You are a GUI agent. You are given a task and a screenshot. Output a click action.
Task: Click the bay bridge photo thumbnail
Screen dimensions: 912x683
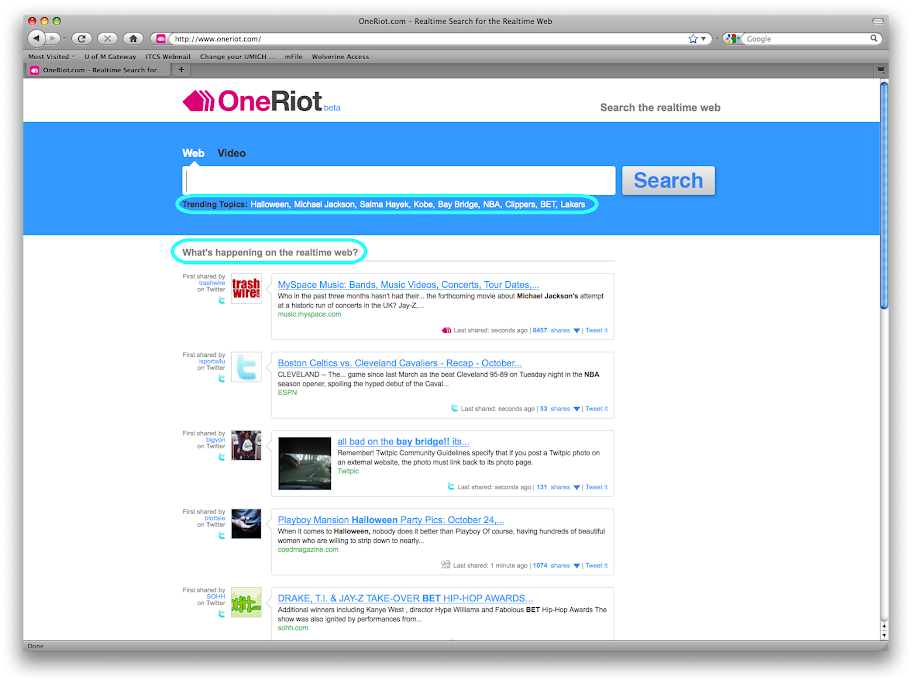pos(305,463)
